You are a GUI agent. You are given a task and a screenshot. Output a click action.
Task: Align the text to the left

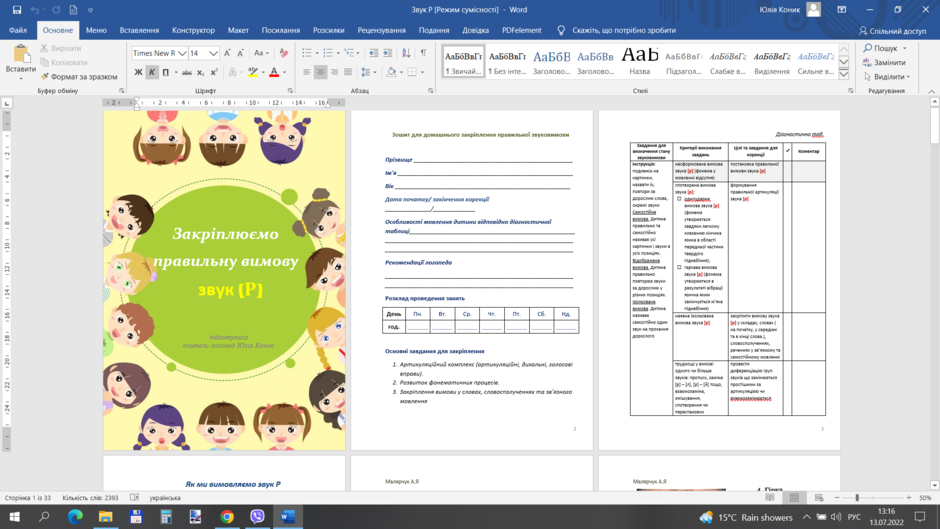point(307,73)
